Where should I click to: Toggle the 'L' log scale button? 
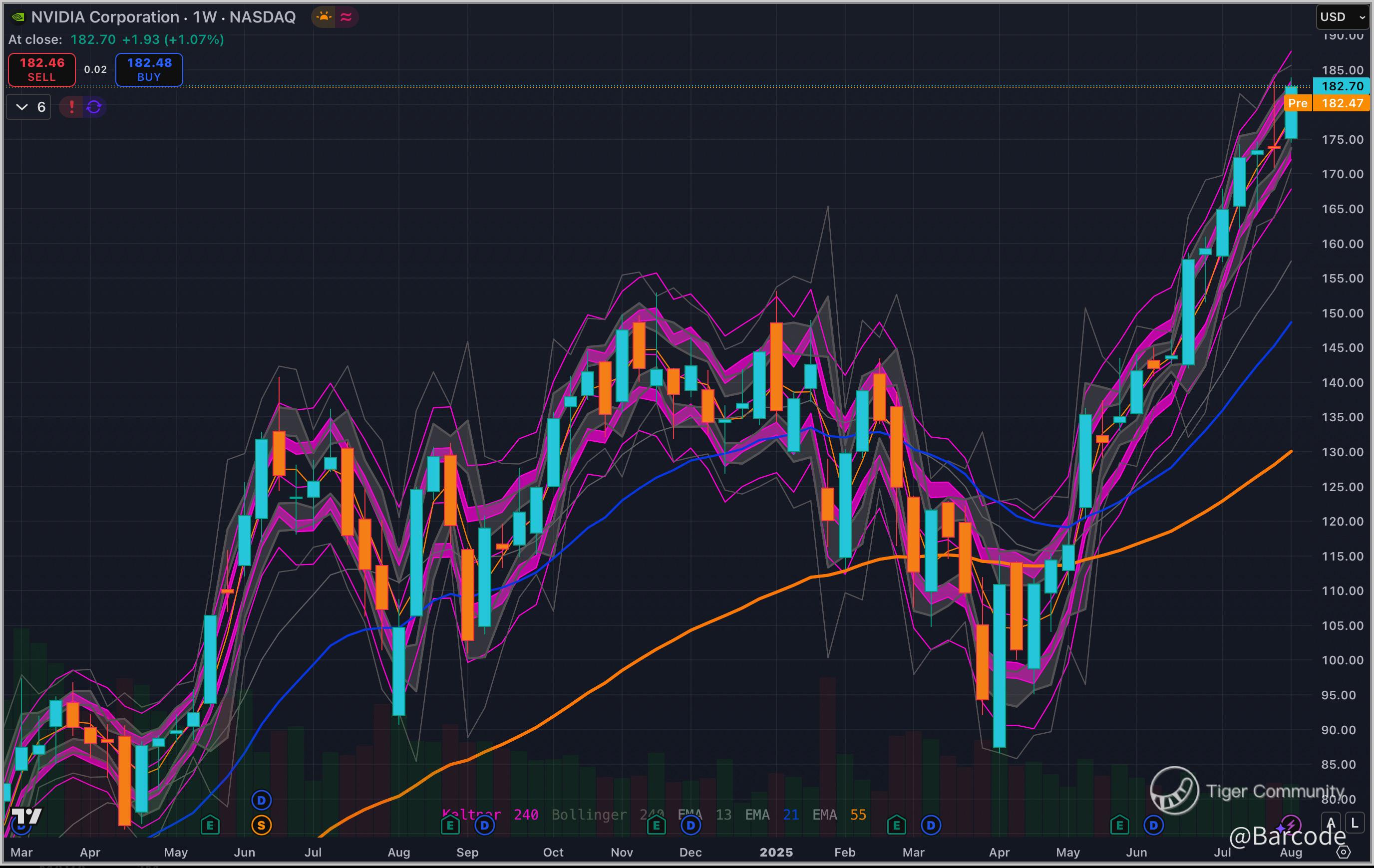[1355, 823]
